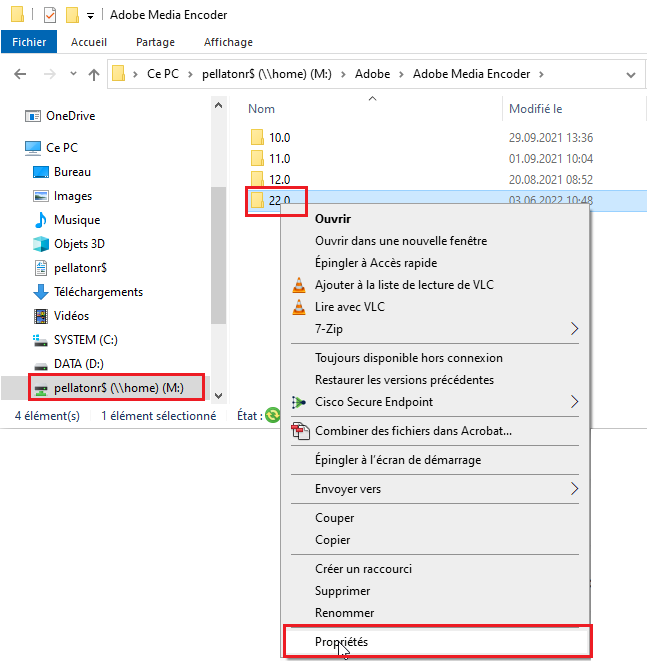Viewport: 647px width, 661px height.
Task: Click Adobe in the address breadcrumb
Action: tap(372, 74)
